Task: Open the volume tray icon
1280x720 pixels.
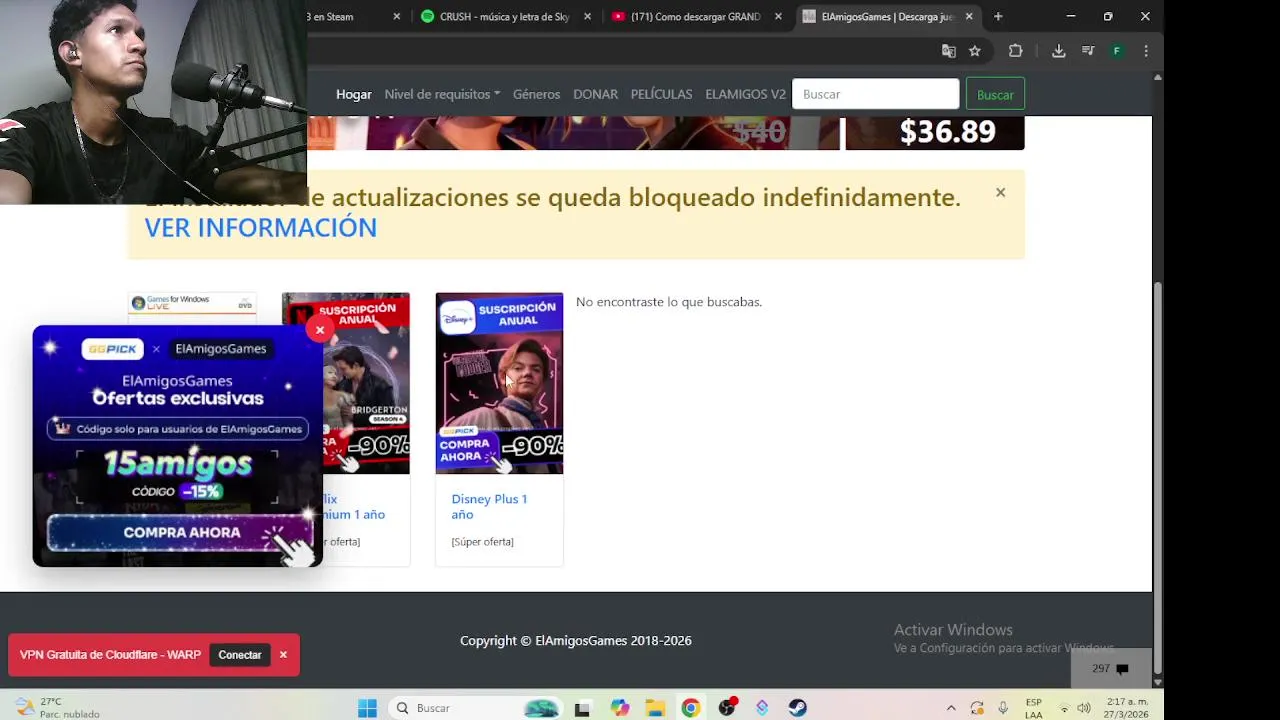Action: click(1084, 708)
